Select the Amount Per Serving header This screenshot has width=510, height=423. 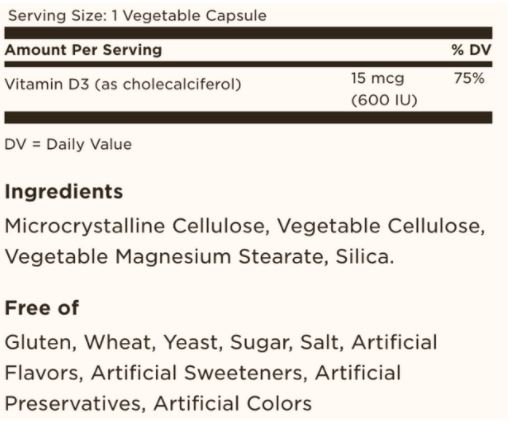[83, 50]
